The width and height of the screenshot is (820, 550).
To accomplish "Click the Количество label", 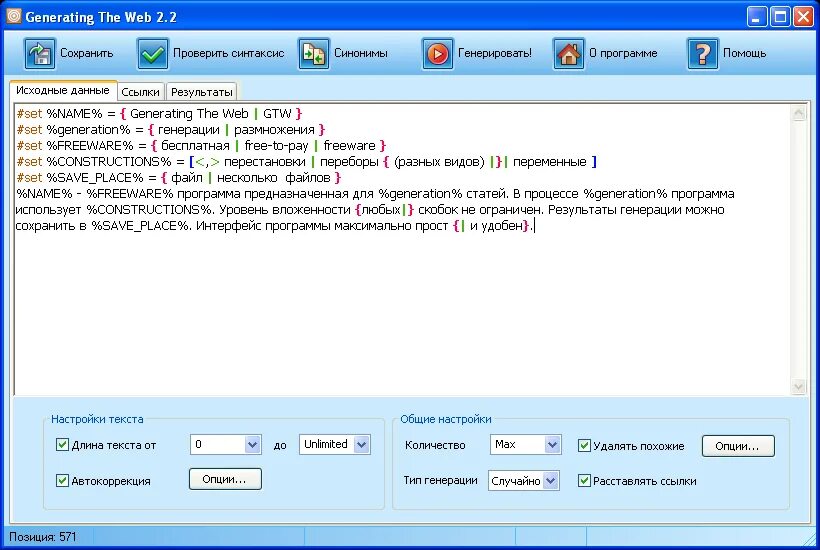I will pyautogui.click(x=435, y=445).
